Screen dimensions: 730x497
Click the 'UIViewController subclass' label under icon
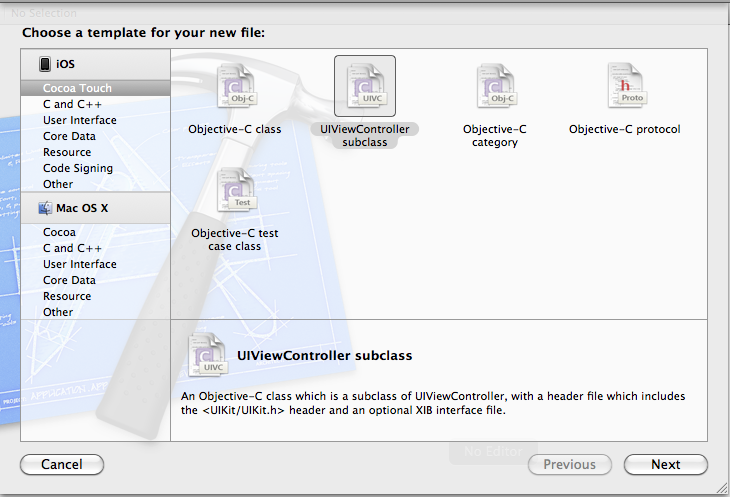(x=365, y=135)
